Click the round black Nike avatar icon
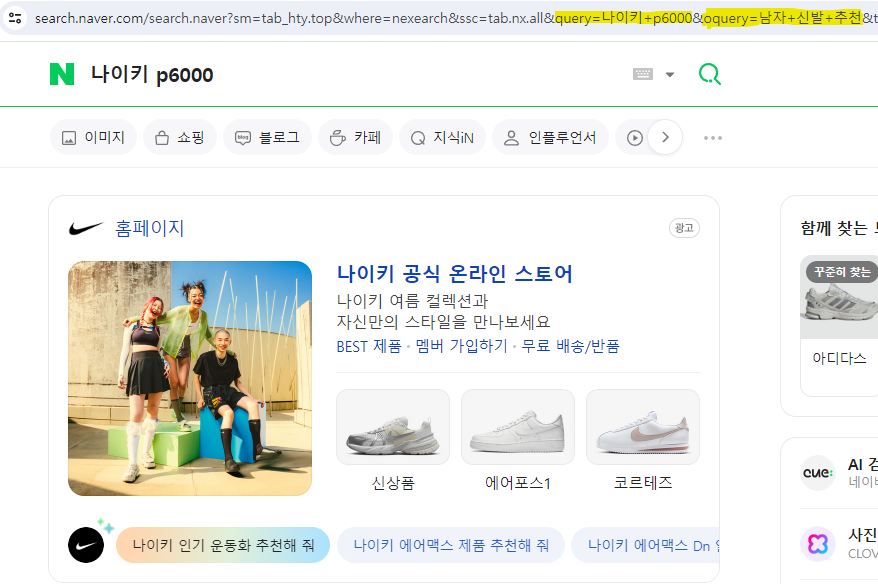This screenshot has height=584, width=878. (86, 545)
